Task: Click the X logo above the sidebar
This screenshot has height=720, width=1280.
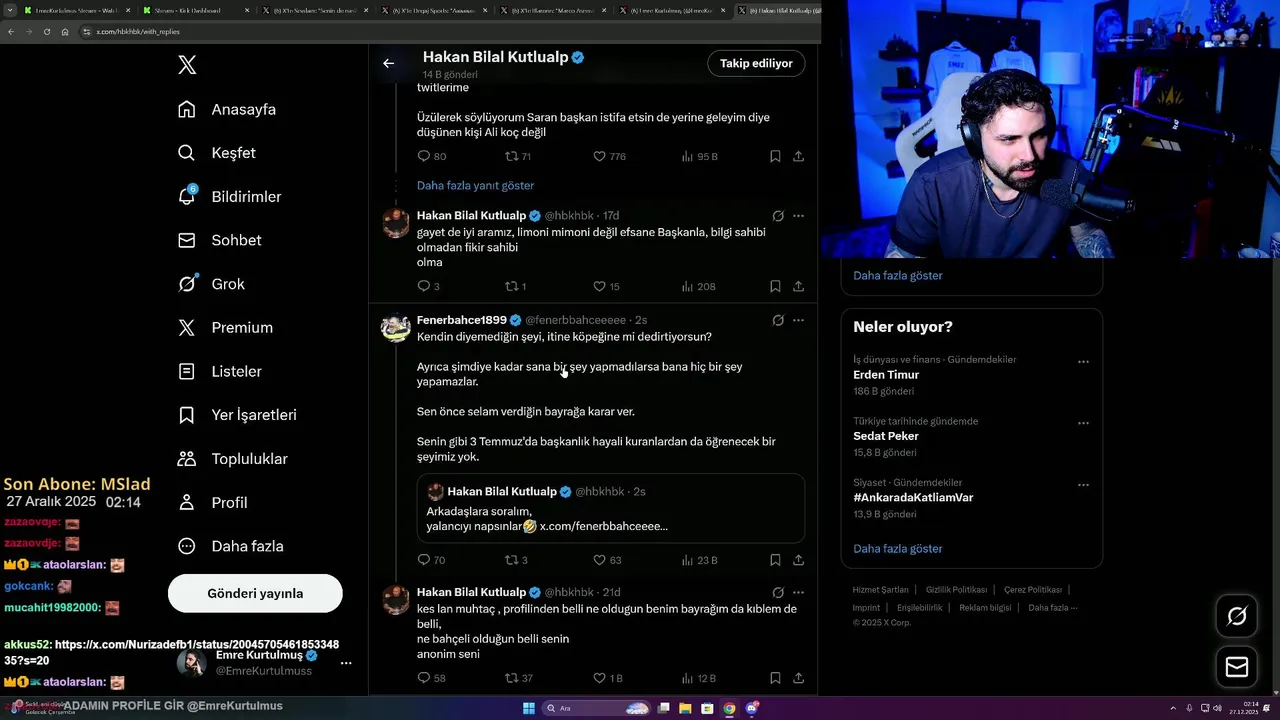Action: pos(187,65)
